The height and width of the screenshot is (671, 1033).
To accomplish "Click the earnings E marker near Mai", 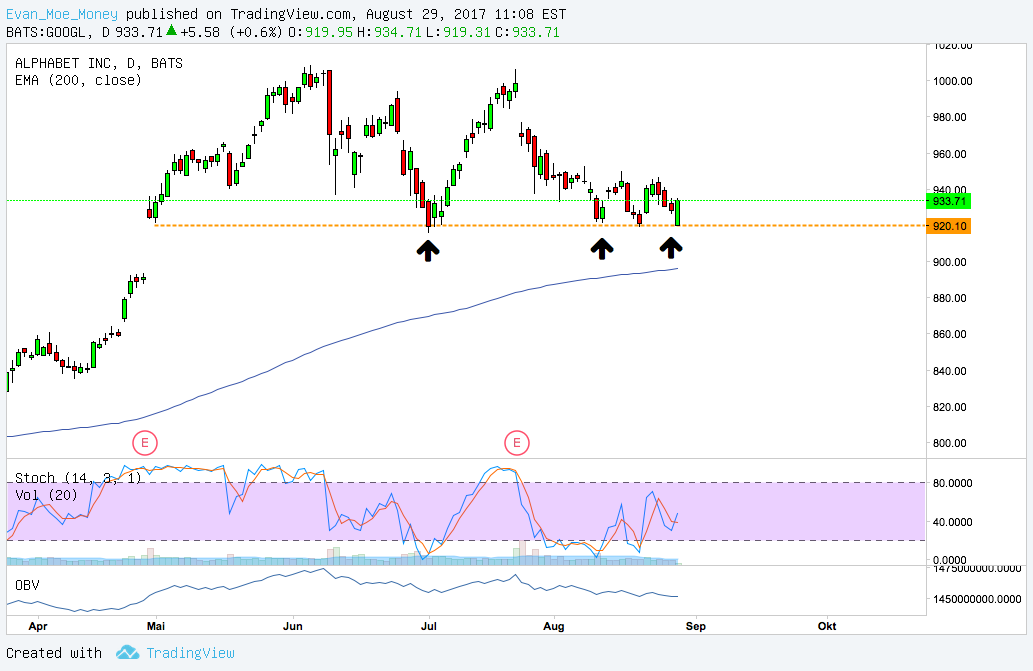I will (145, 443).
